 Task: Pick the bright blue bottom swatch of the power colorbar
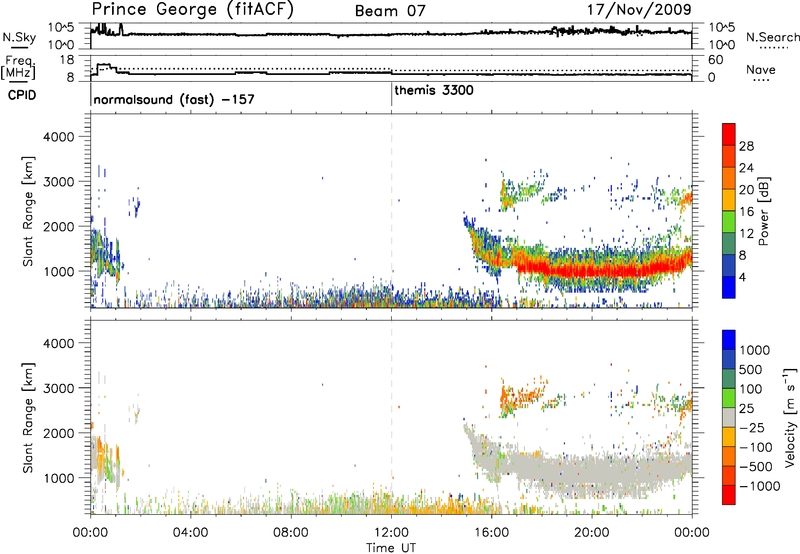(729, 287)
